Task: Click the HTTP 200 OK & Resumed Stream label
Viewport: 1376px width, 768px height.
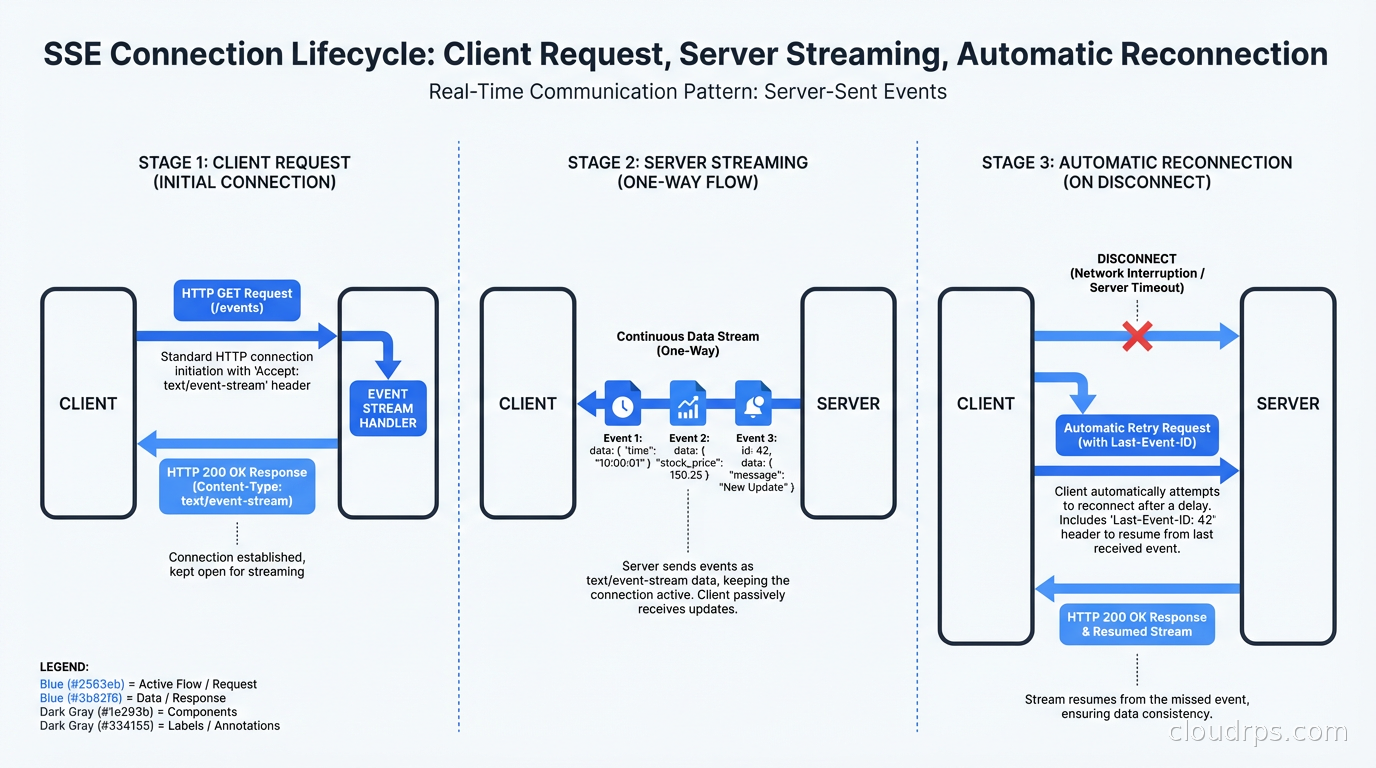Action: [1137, 623]
